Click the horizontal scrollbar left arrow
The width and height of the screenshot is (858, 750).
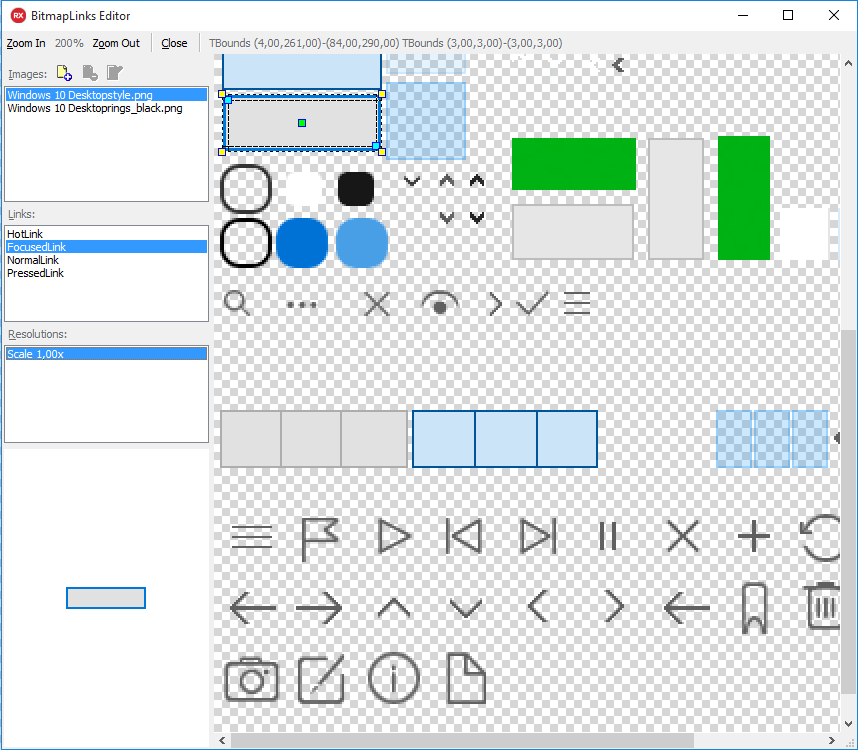(222, 741)
